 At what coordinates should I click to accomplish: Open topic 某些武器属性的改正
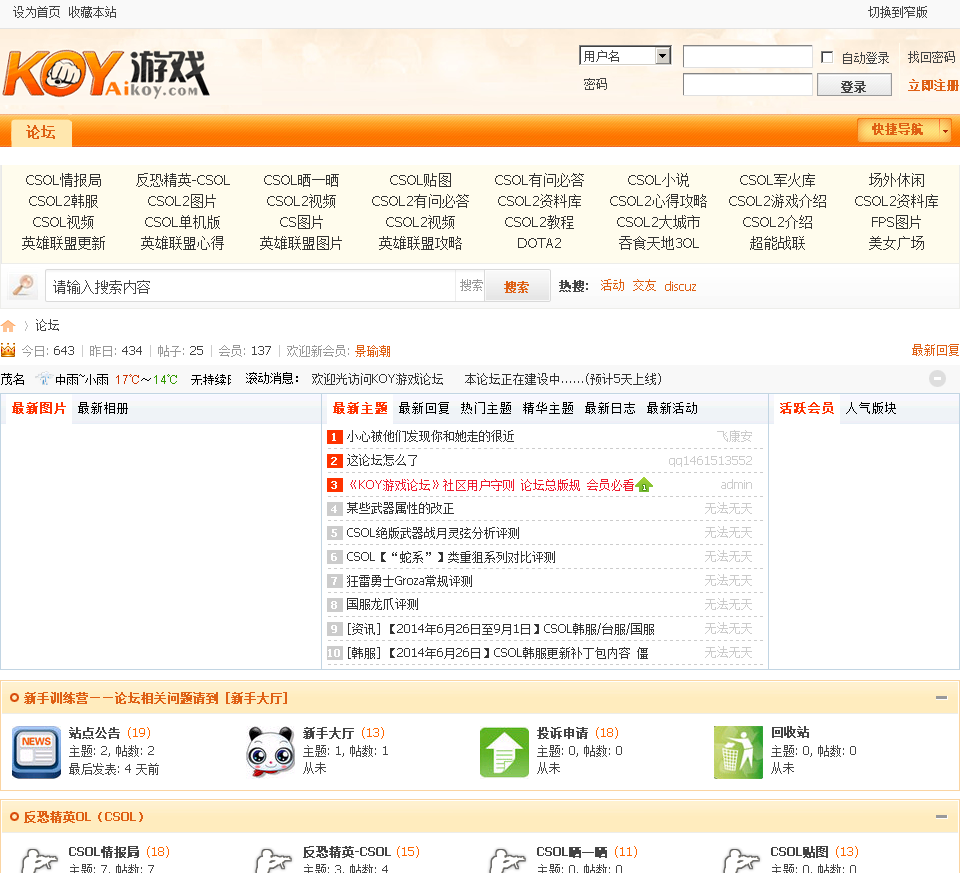400,508
